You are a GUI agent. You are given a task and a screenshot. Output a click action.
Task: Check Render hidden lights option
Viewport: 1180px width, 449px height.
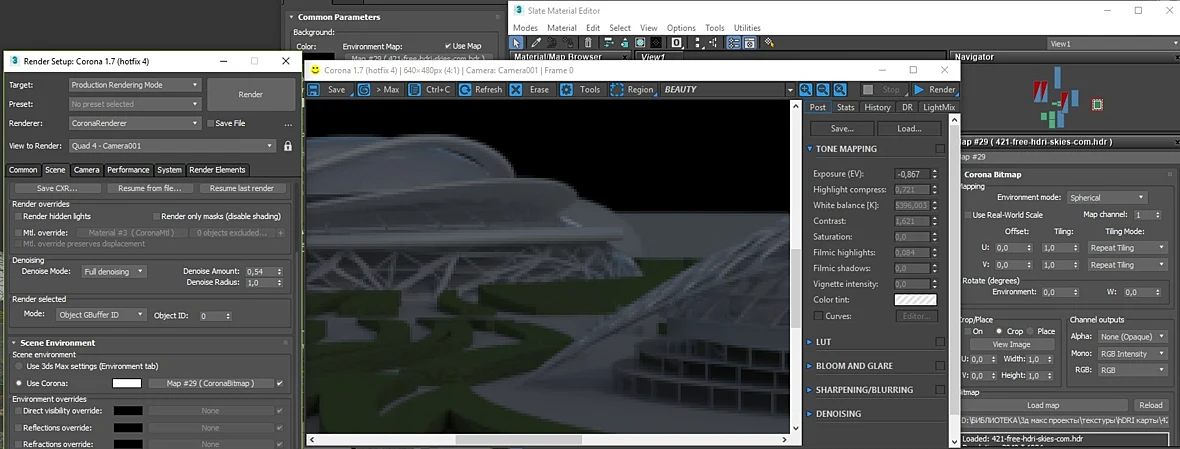[x=19, y=216]
